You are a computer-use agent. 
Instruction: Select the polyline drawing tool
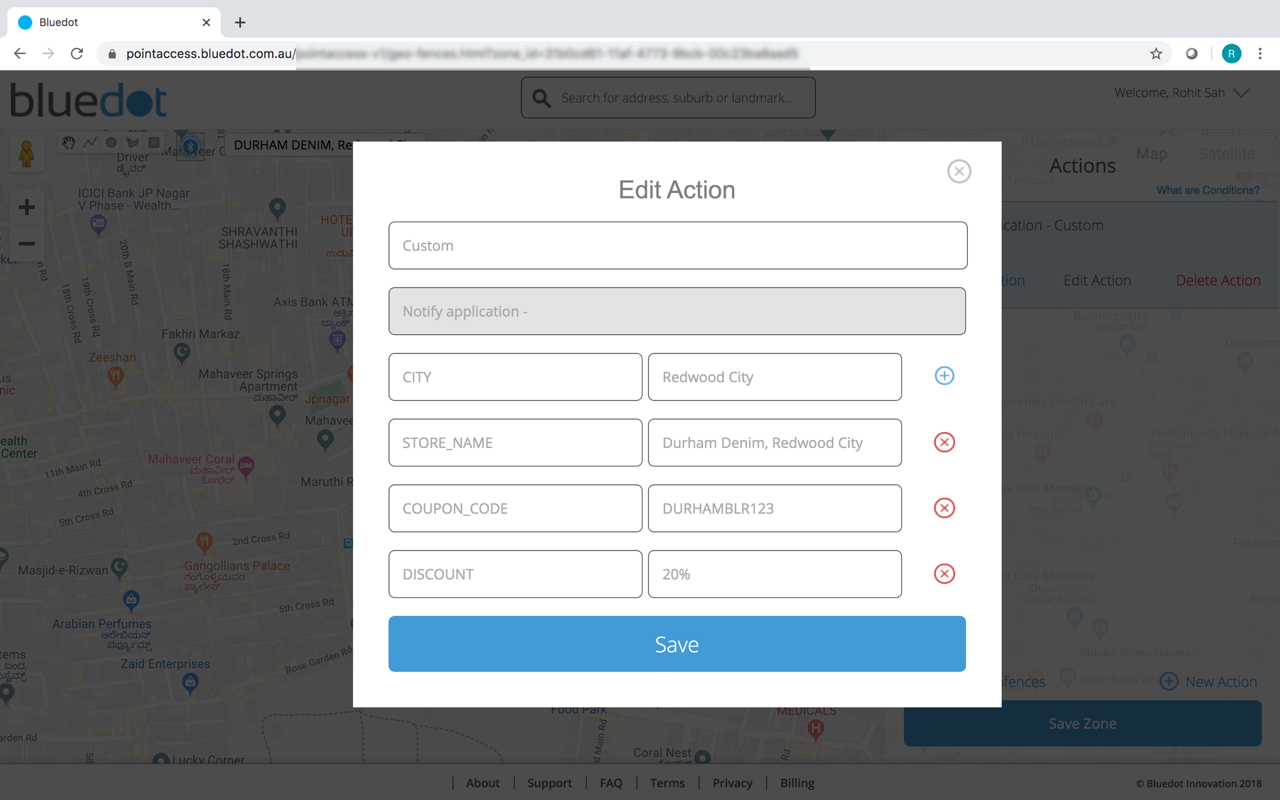click(x=90, y=143)
